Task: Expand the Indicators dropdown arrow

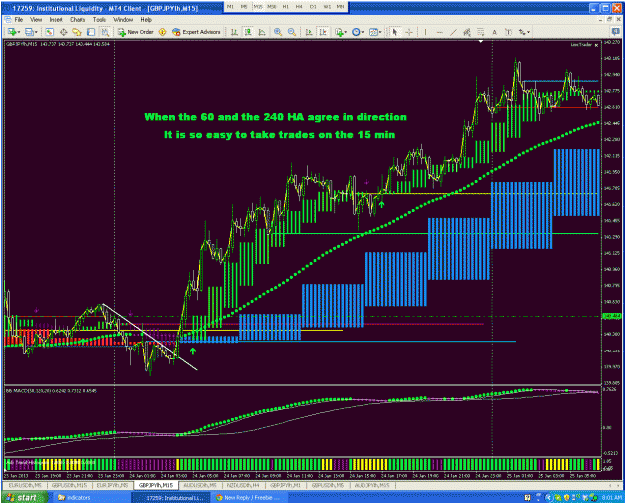Action: tap(346, 32)
